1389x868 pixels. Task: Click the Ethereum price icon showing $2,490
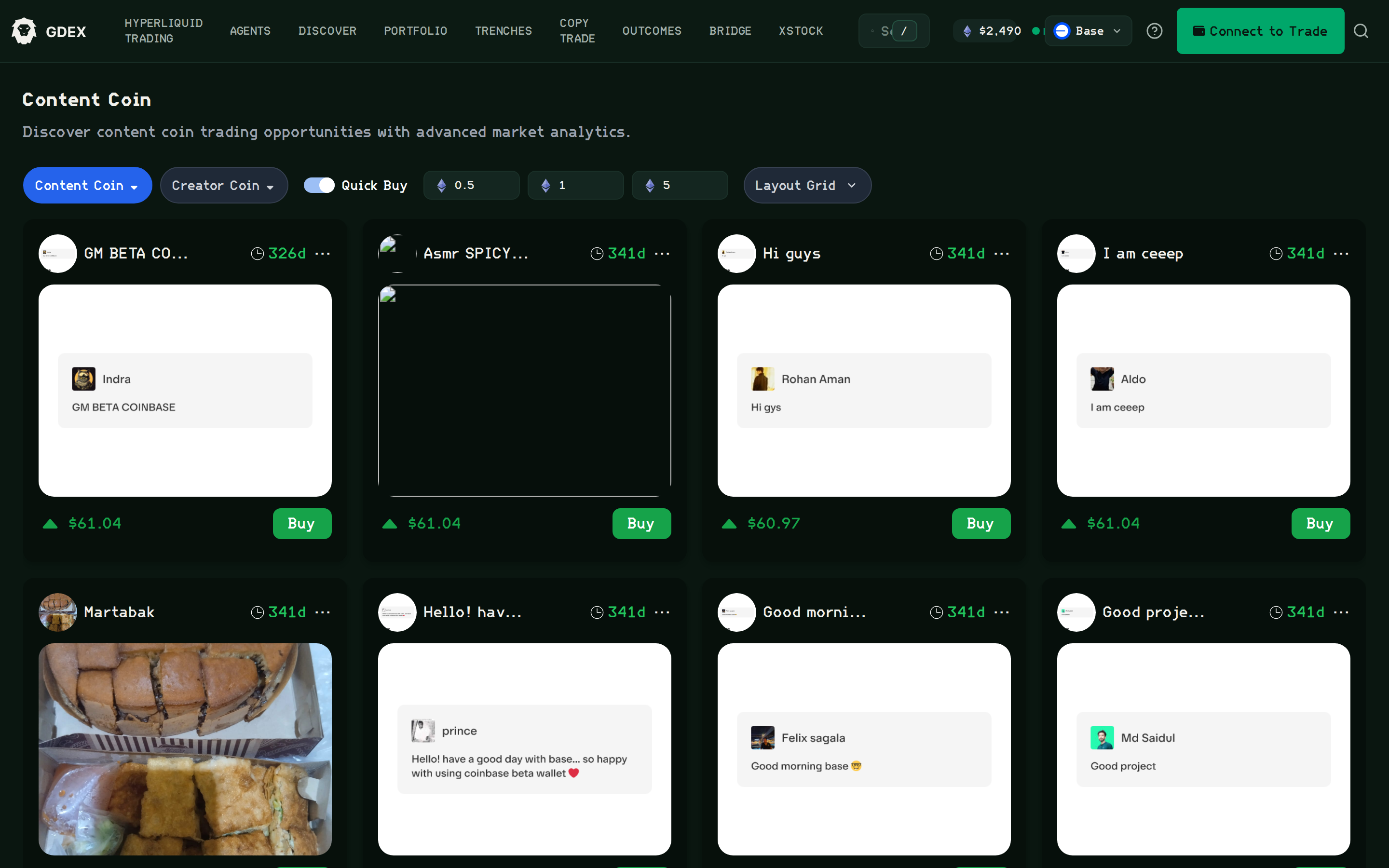point(967,31)
